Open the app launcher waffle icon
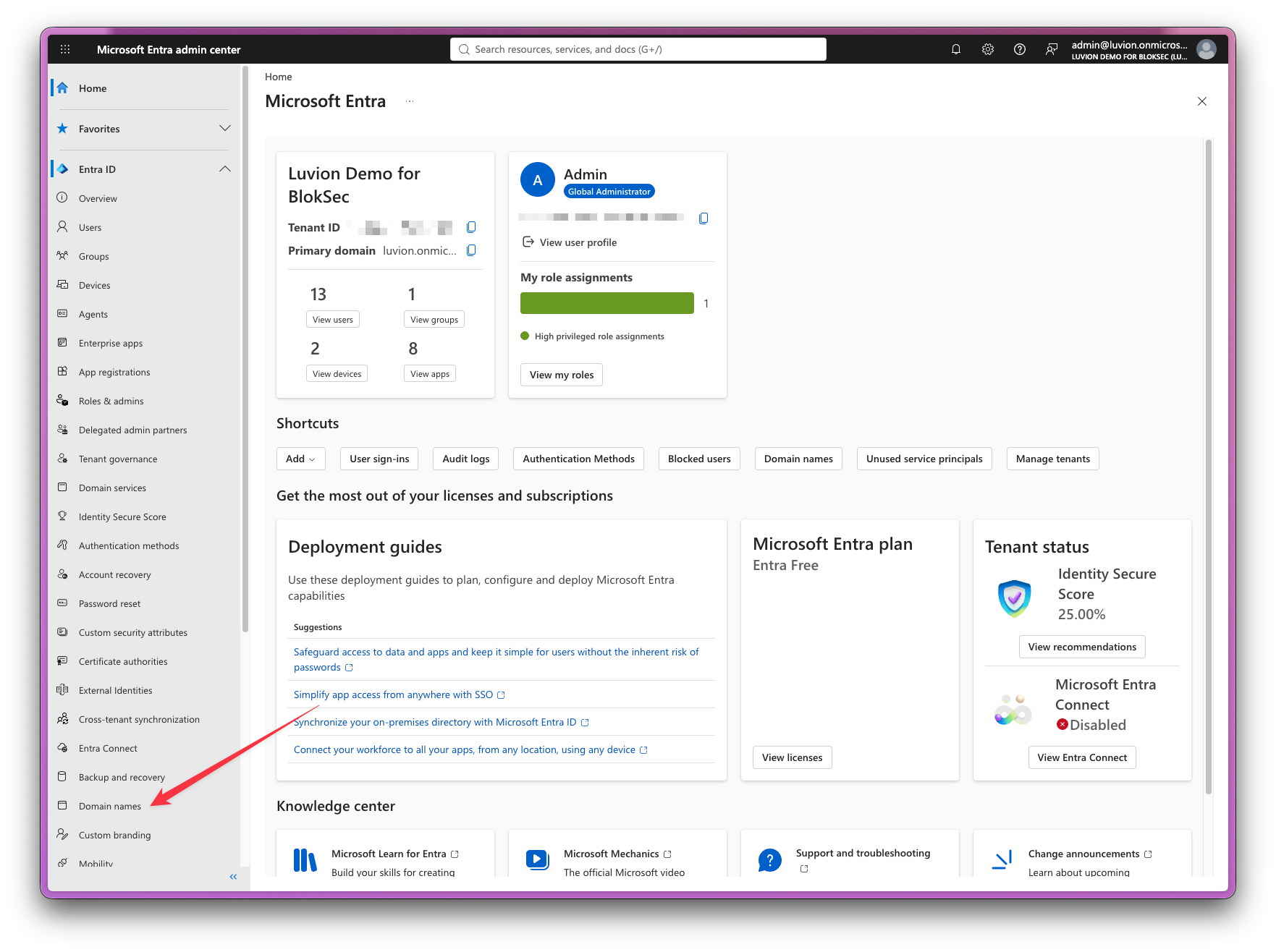The image size is (1276, 952). point(65,49)
